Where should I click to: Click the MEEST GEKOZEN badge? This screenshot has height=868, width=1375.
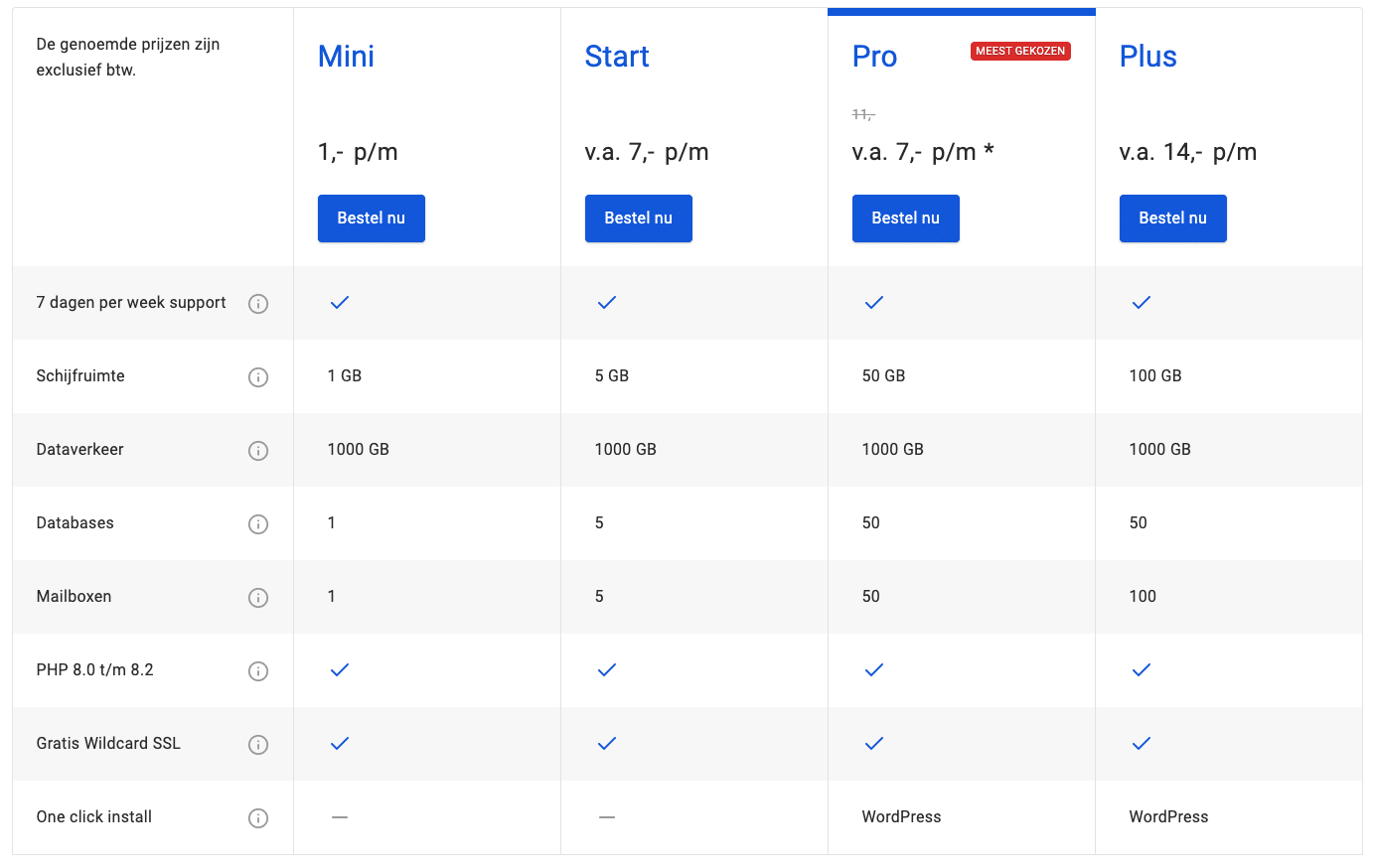click(1020, 51)
